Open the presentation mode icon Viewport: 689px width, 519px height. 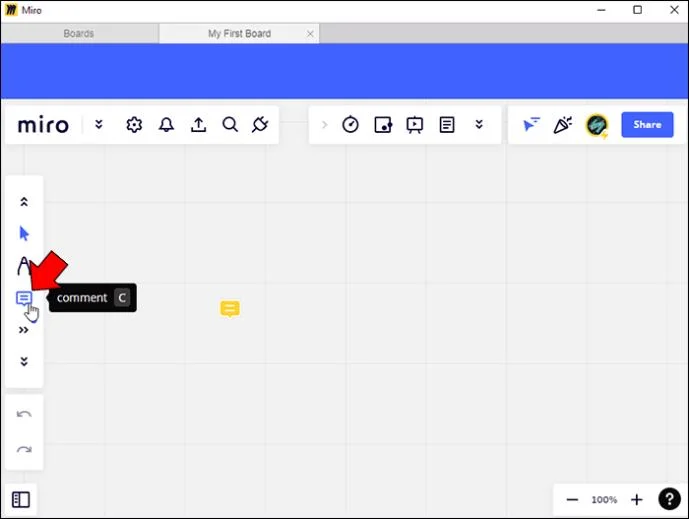(414, 125)
